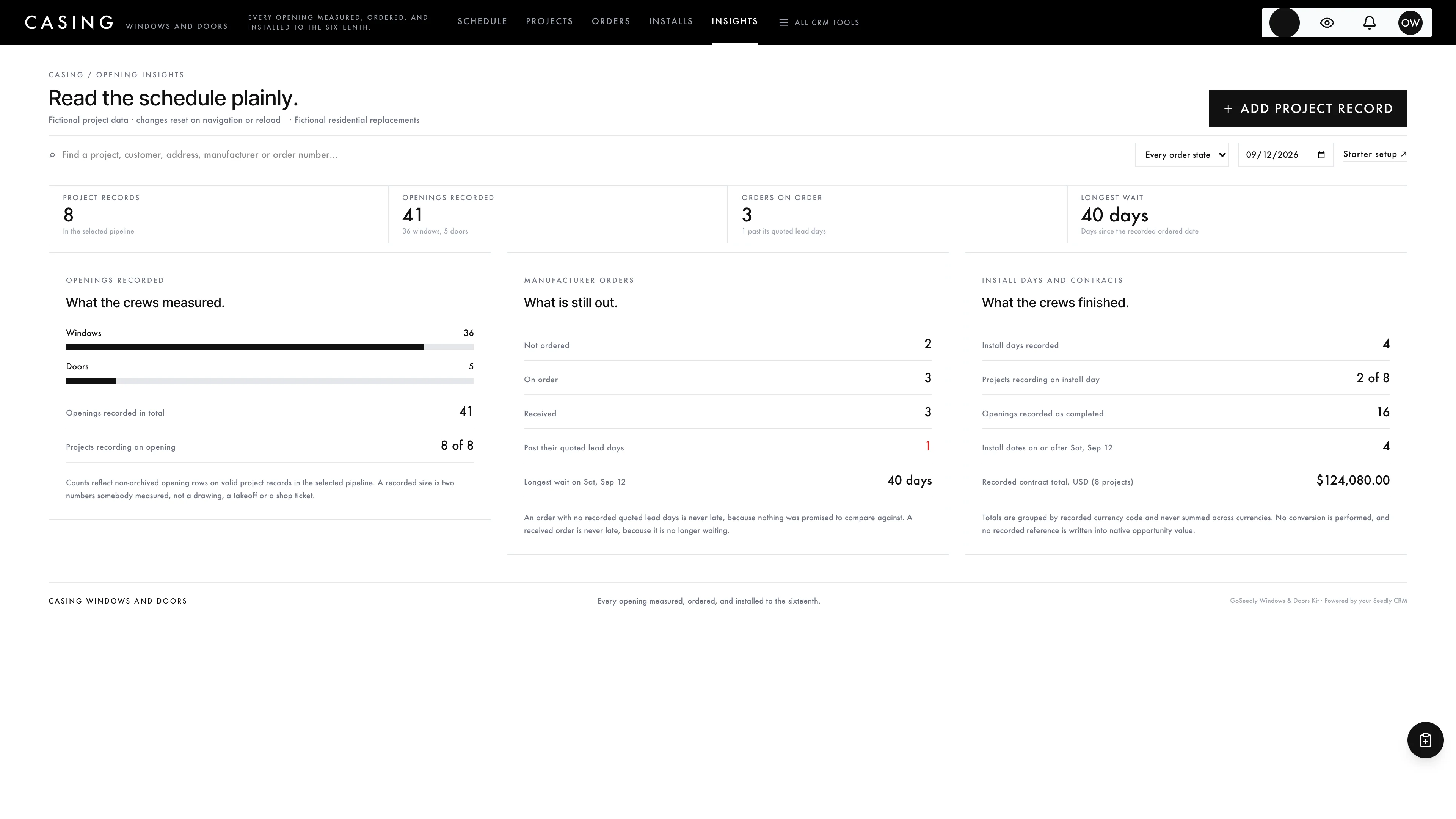Image resolution: width=1456 pixels, height=819 pixels.
Task: Click $124,080.00 contract total
Action: tap(1352, 480)
